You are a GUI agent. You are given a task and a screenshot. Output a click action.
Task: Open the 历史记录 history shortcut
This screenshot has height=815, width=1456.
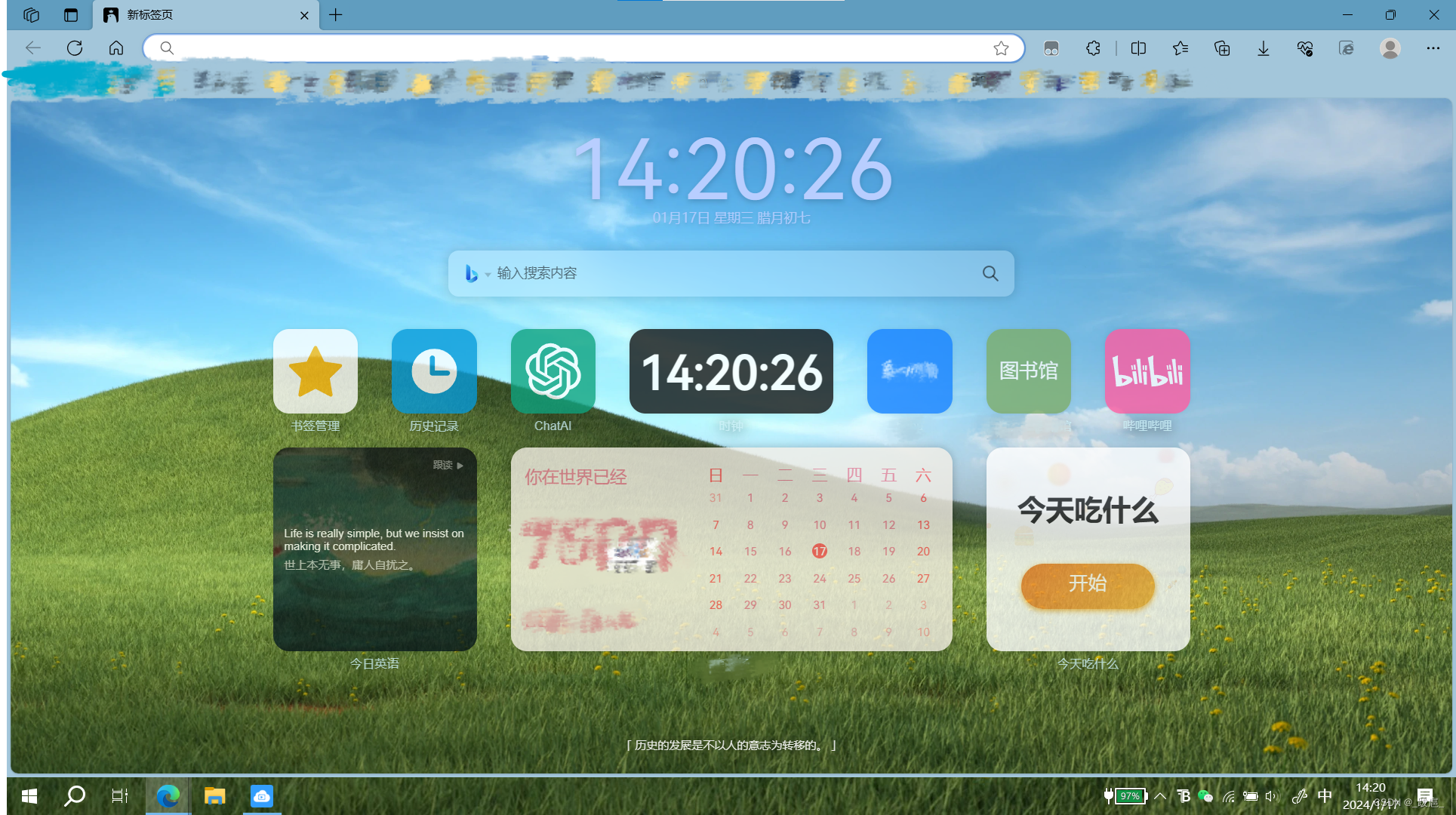click(433, 371)
